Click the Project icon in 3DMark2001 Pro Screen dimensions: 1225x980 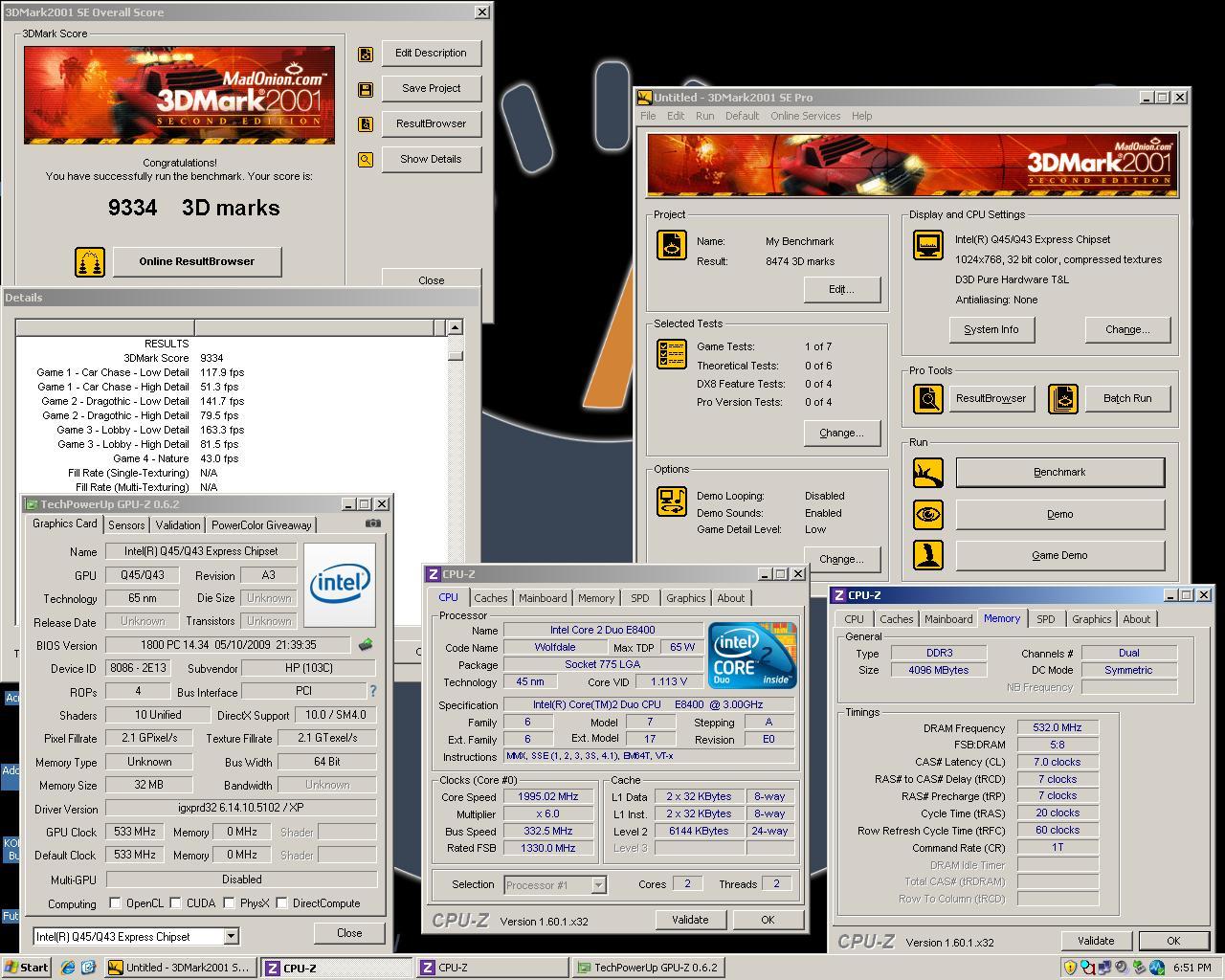[672, 245]
